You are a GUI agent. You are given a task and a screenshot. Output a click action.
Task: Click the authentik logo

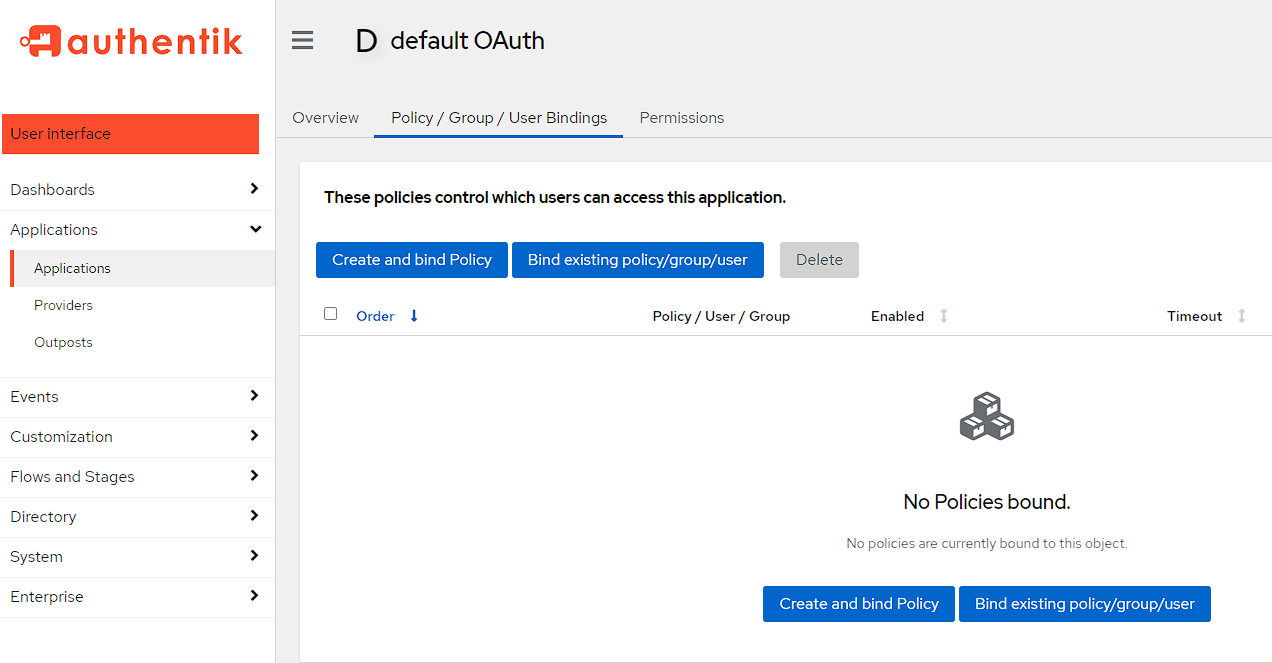pos(131,41)
